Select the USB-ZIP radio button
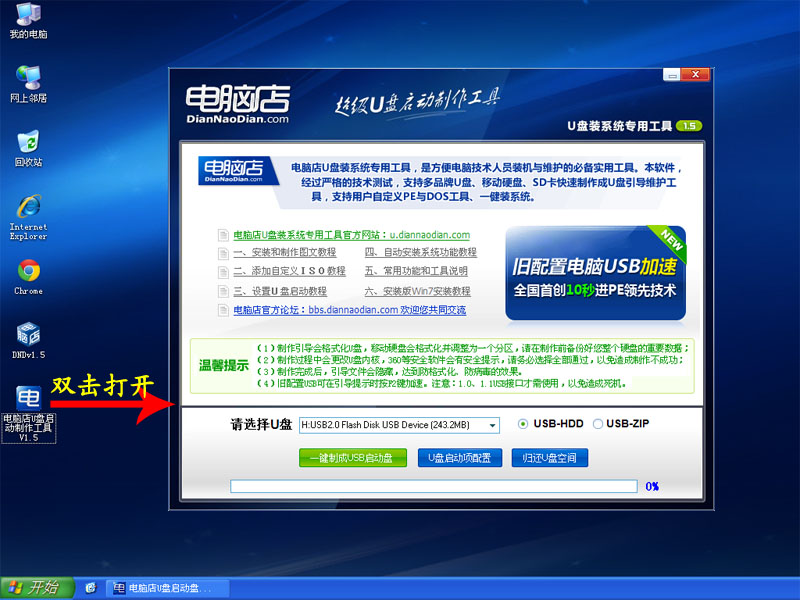The width and height of the screenshot is (800, 600). [x=599, y=424]
